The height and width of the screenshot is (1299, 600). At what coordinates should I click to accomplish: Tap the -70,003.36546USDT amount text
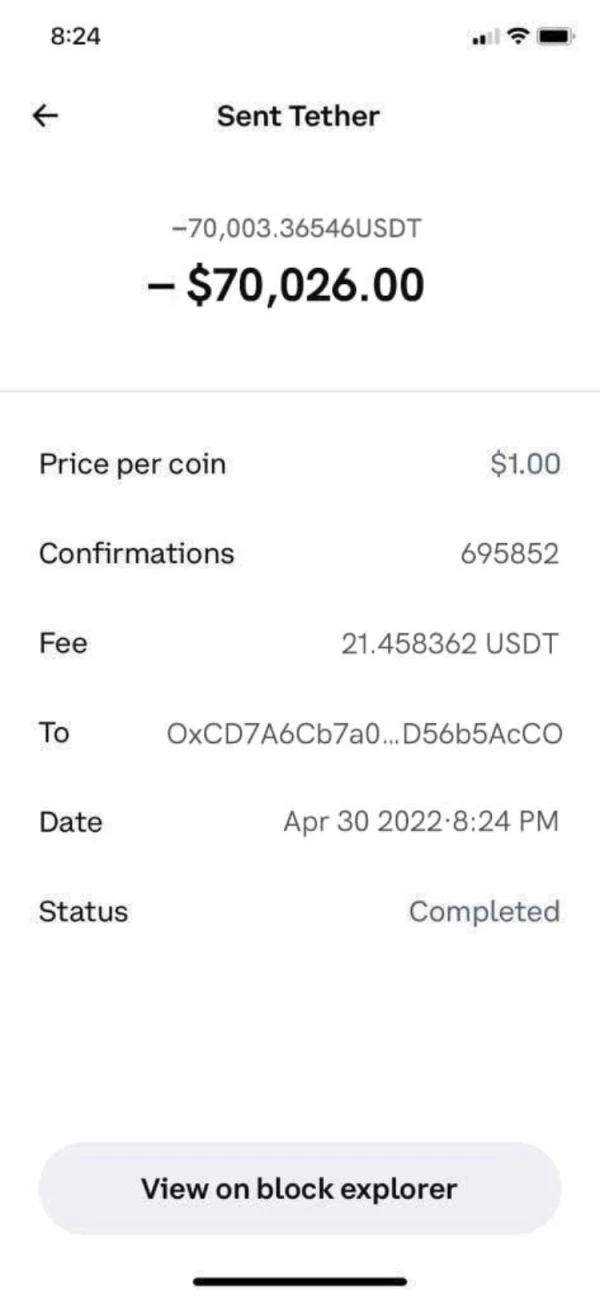296,228
